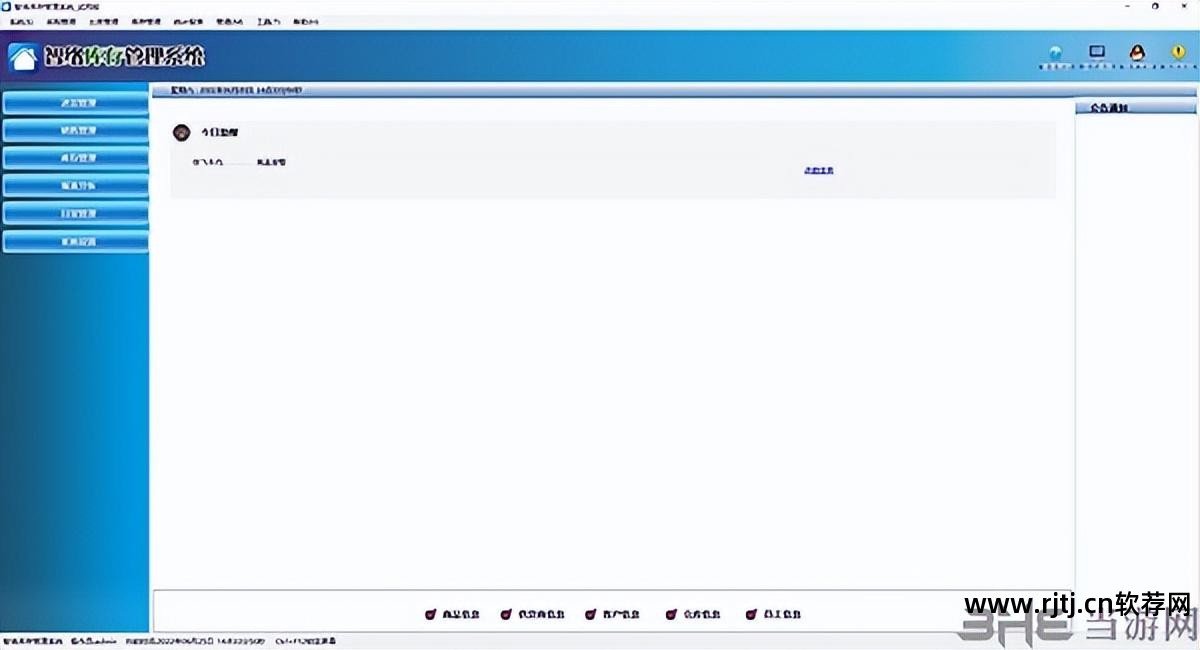
Task: Open the 系统设置 sidebar button
Action: [x=75, y=242]
